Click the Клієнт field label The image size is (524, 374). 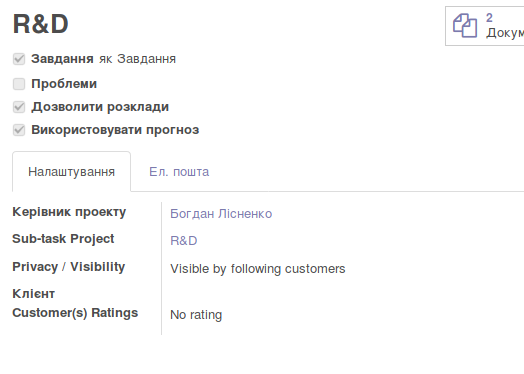click(34, 294)
